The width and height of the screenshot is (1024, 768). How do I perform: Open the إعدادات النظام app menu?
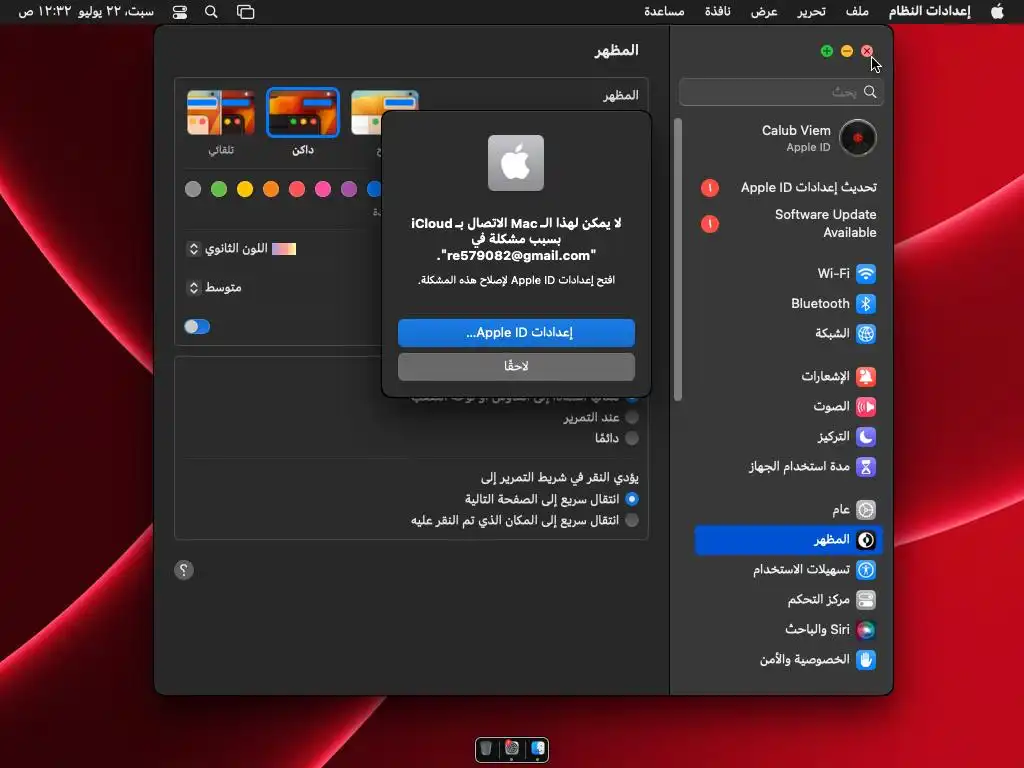point(929,12)
